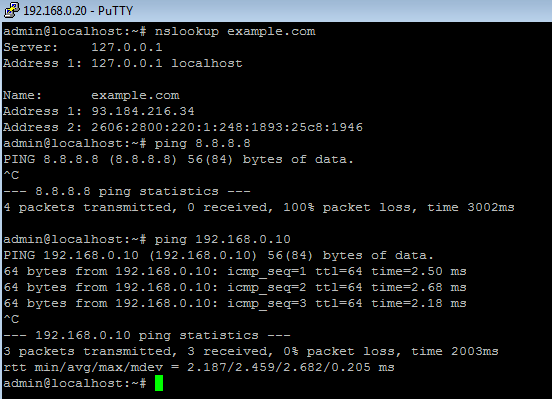Click the IPv6 address 2606:2800:220:1:248:1893:25c8:1946
Screen dimensions: 552x399
(227, 127)
